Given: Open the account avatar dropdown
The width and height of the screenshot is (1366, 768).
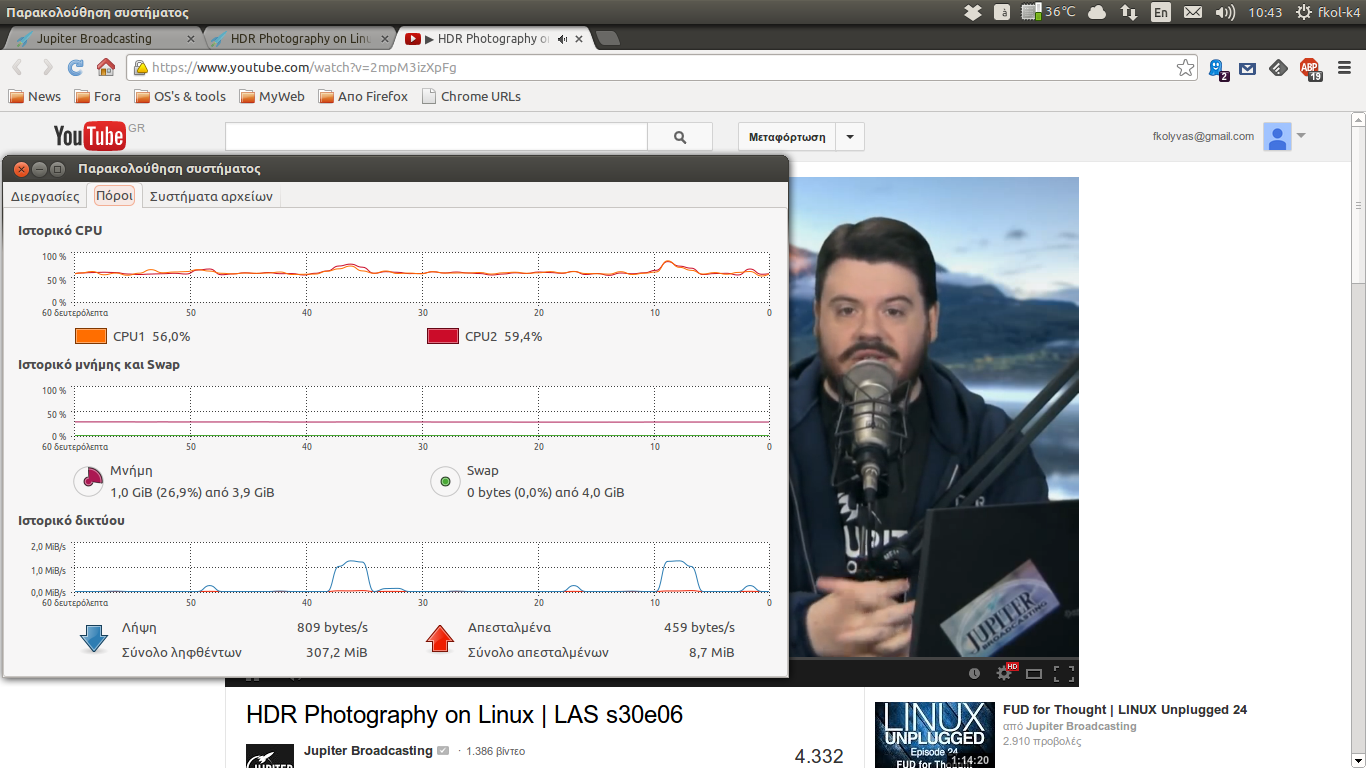Looking at the screenshot, I should click(x=1284, y=137).
